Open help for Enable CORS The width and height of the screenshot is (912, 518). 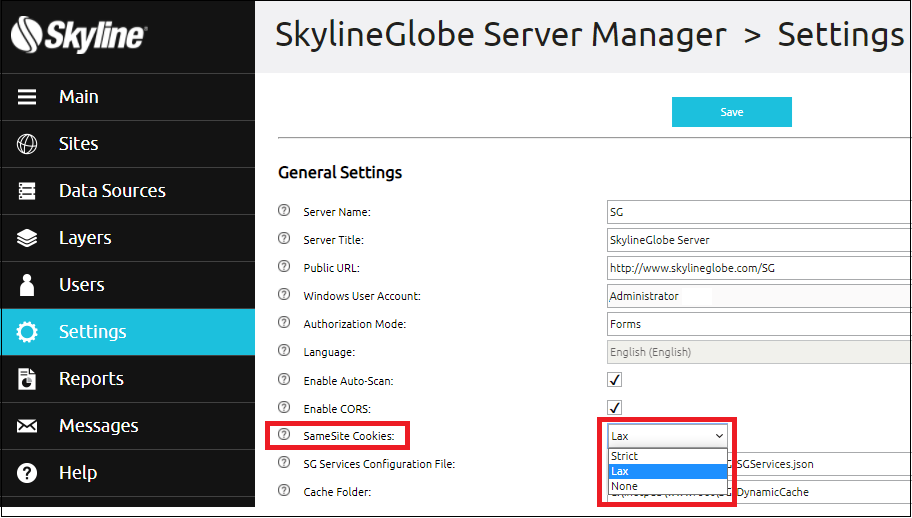[x=284, y=407]
